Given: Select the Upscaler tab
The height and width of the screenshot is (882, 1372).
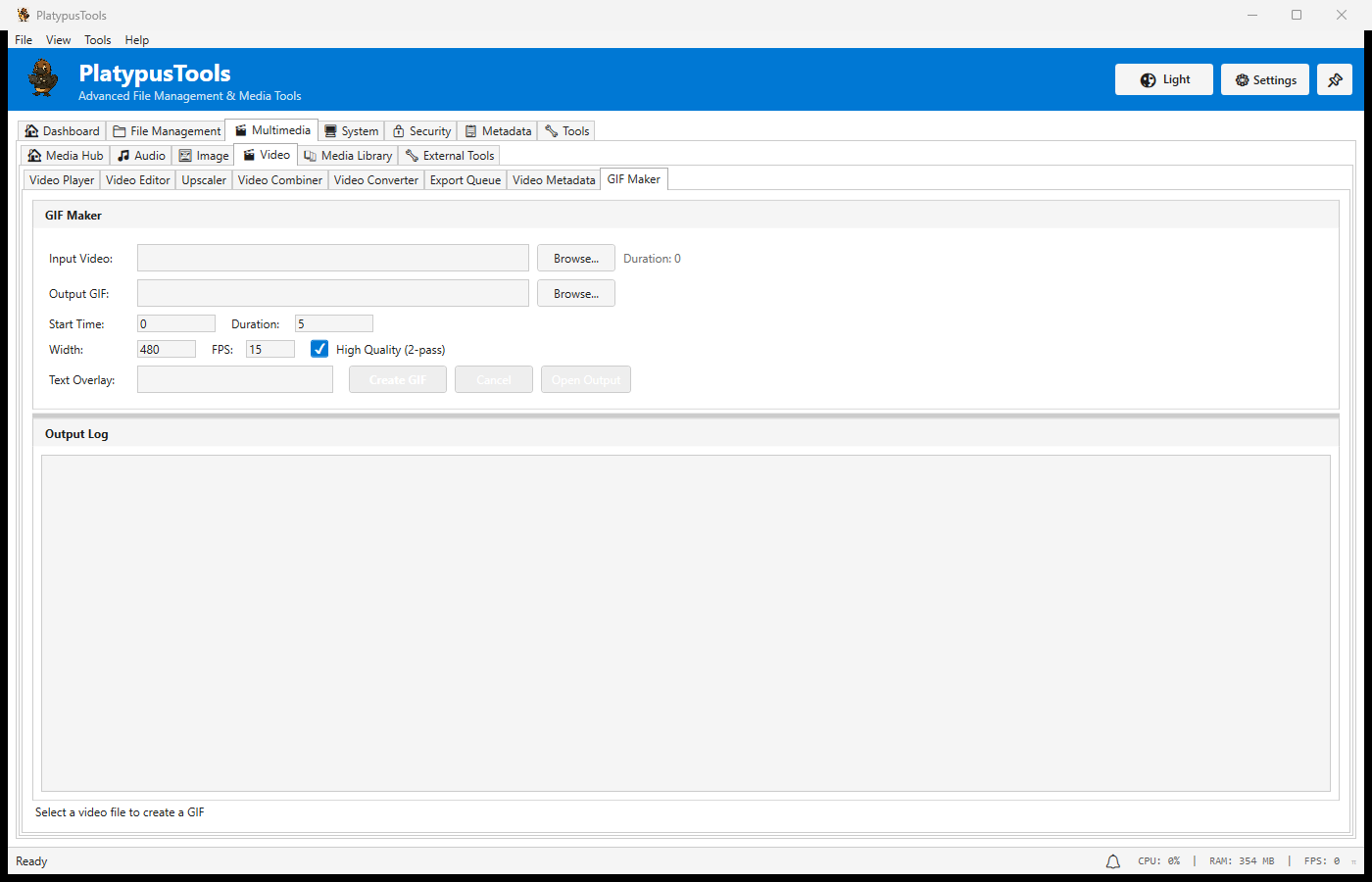Looking at the screenshot, I should (x=204, y=180).
